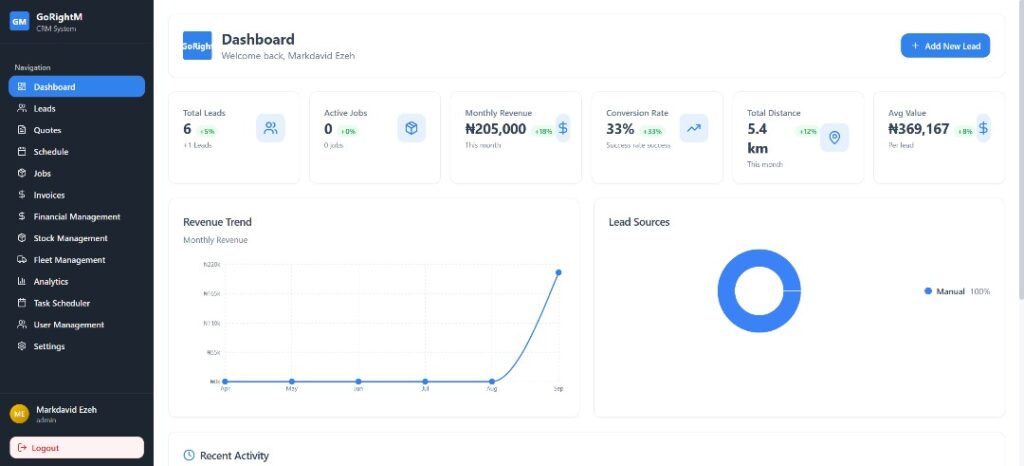Click the Logout button
1024x466 pixels.
[76, 448]
